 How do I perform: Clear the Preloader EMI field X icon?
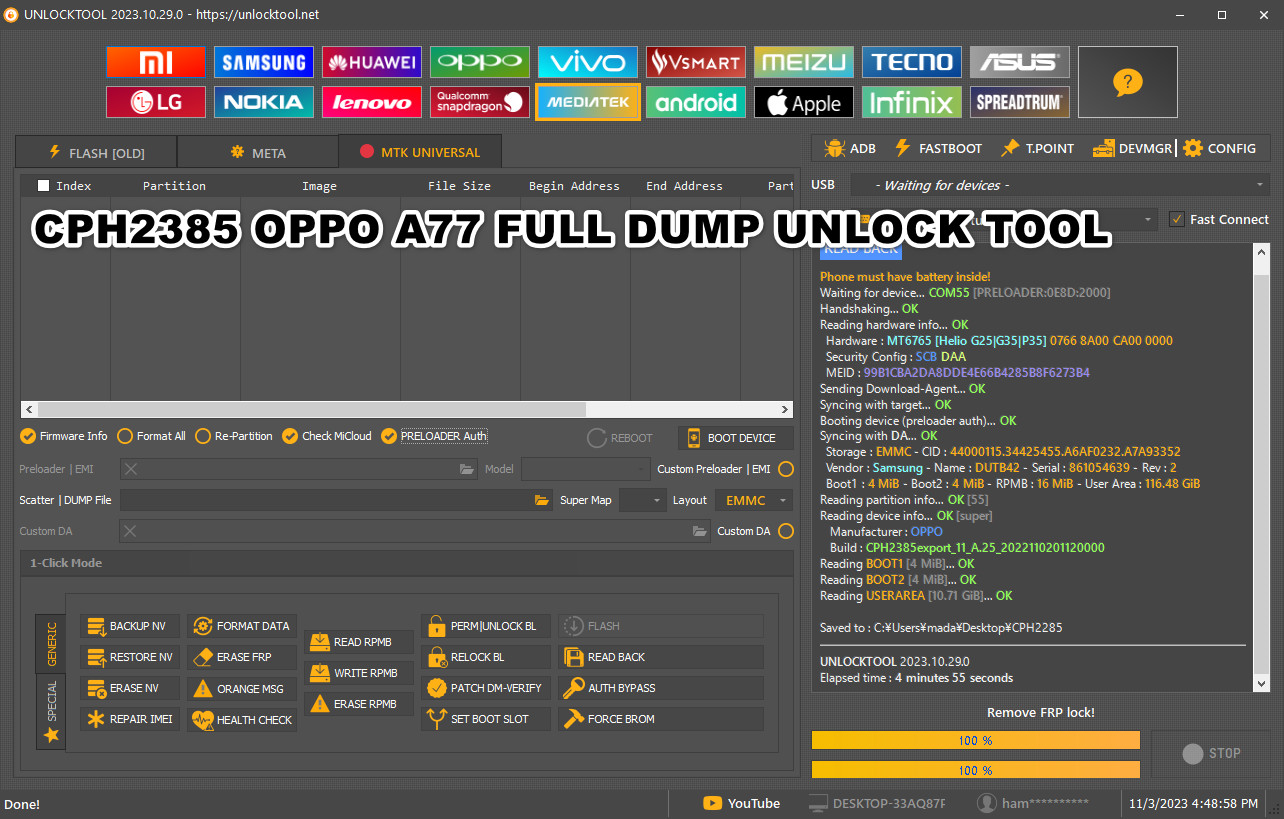point(131,469)
